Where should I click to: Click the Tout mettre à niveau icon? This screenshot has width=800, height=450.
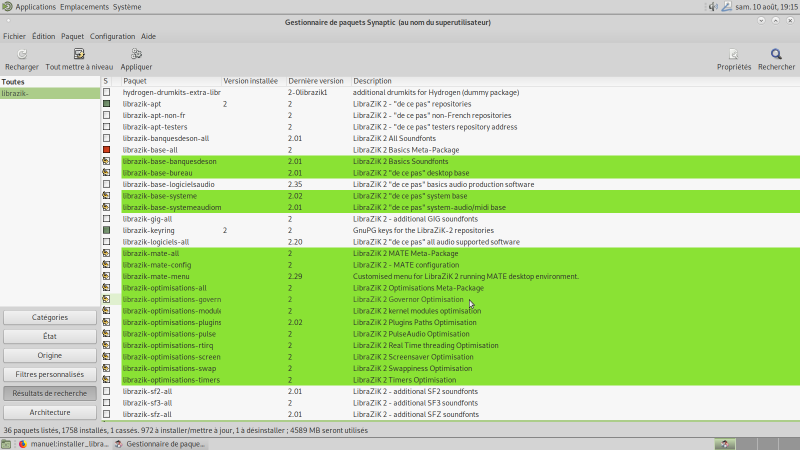click(79, 54)
